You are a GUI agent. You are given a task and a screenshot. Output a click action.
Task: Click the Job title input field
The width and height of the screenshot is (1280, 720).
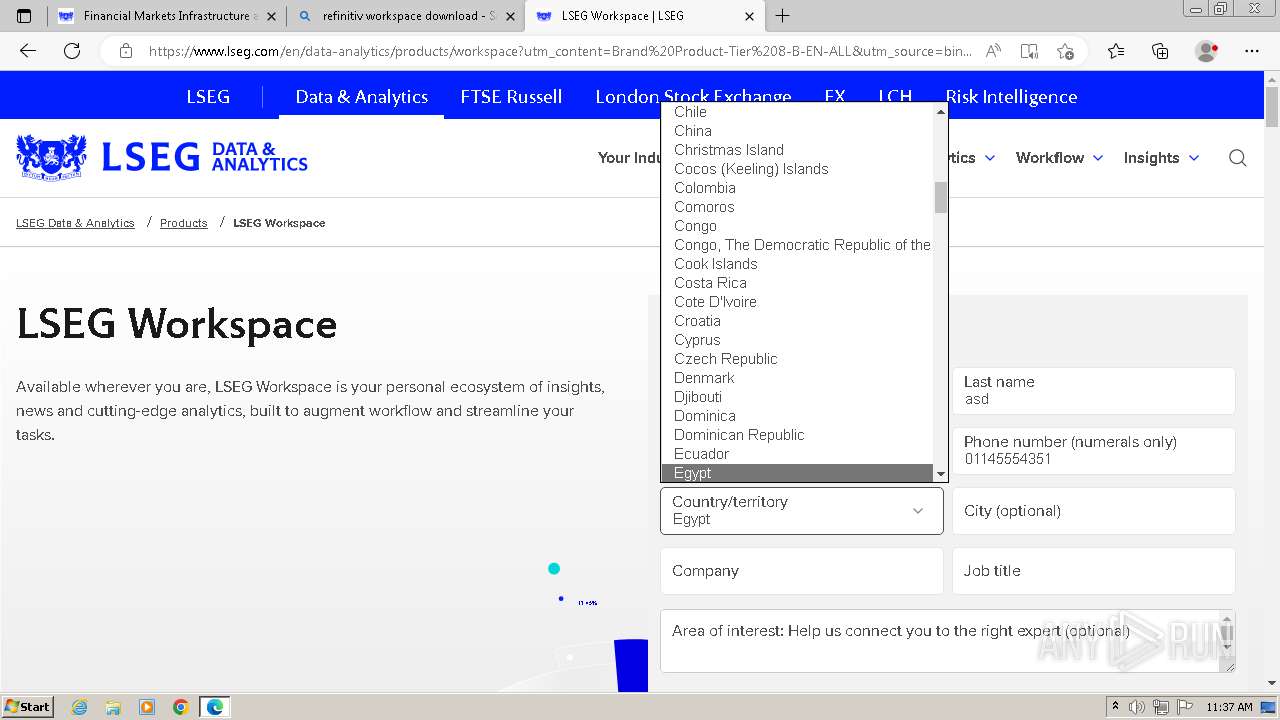(1094, 571)
